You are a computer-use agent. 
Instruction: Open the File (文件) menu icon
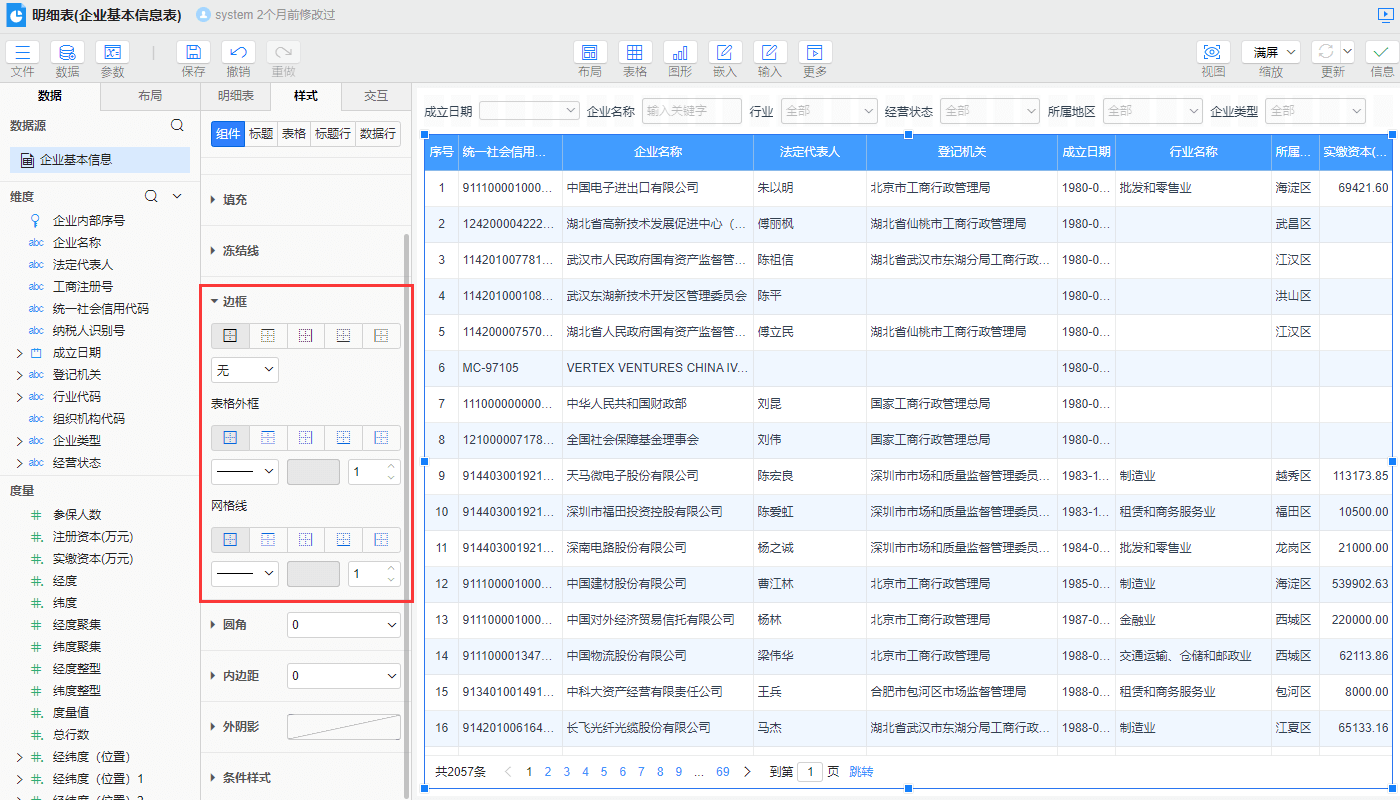pos(22,53)
